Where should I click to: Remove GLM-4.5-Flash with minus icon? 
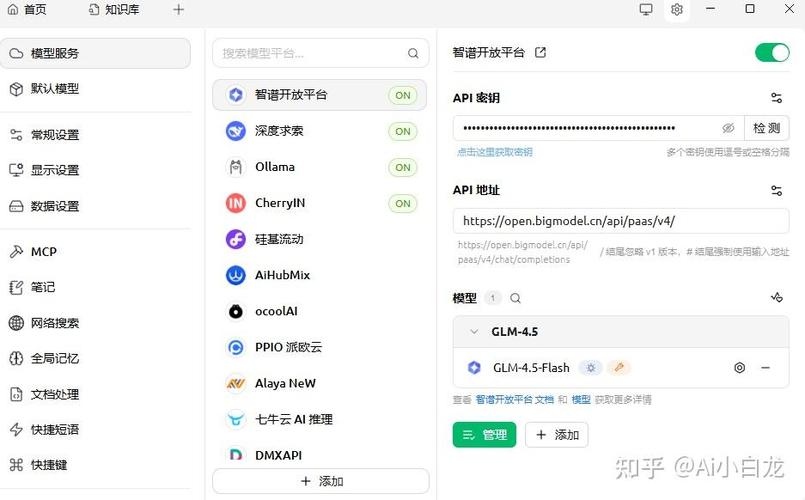tap(765, 368)
